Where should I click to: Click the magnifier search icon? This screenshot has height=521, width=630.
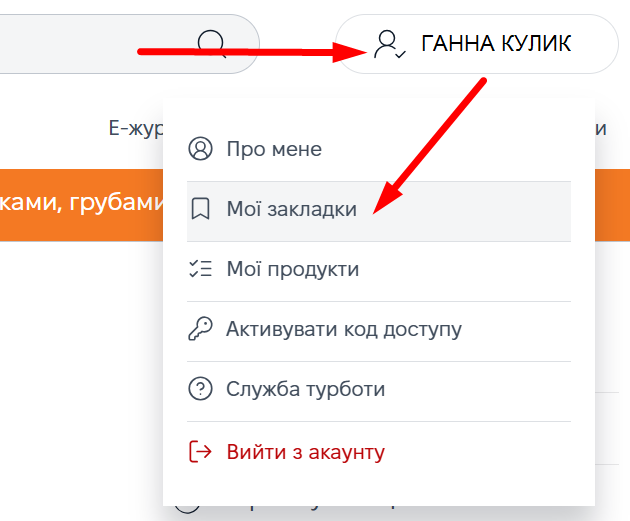pos(212,43)
